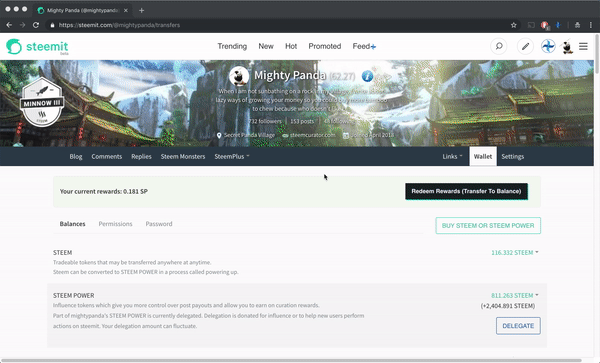Click the vertical page scrollbar

(x=597, y=54)
